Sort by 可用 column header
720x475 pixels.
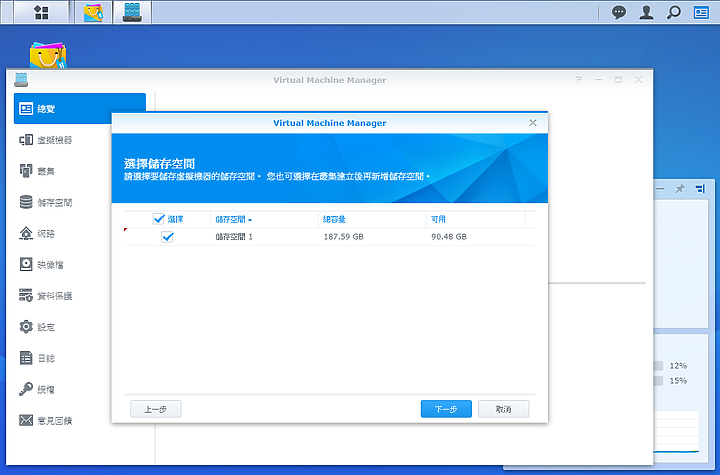(476, 220)
